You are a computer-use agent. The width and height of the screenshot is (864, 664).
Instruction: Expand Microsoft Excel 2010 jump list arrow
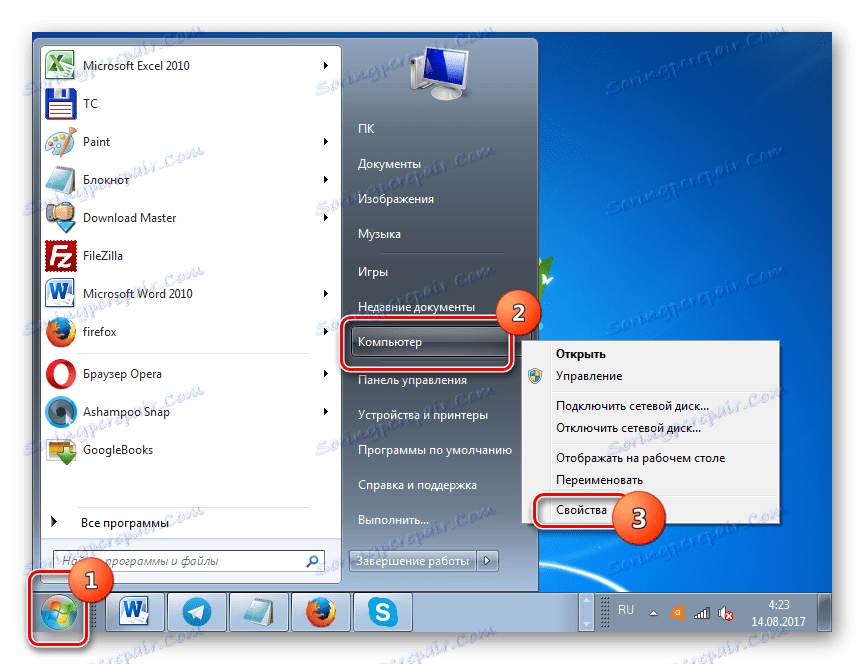pos(326,66)
